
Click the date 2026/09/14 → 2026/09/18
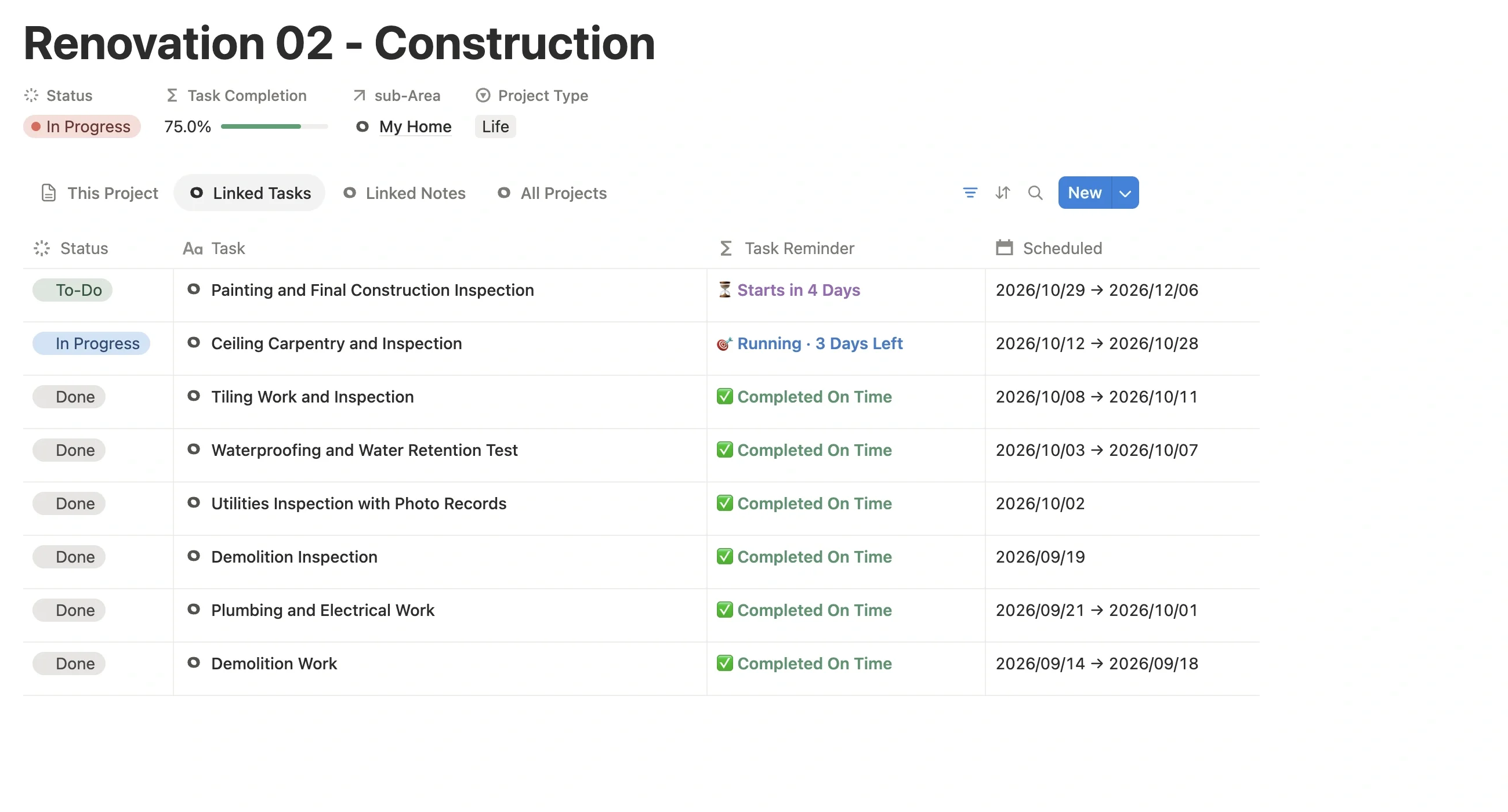point(1096,664)
